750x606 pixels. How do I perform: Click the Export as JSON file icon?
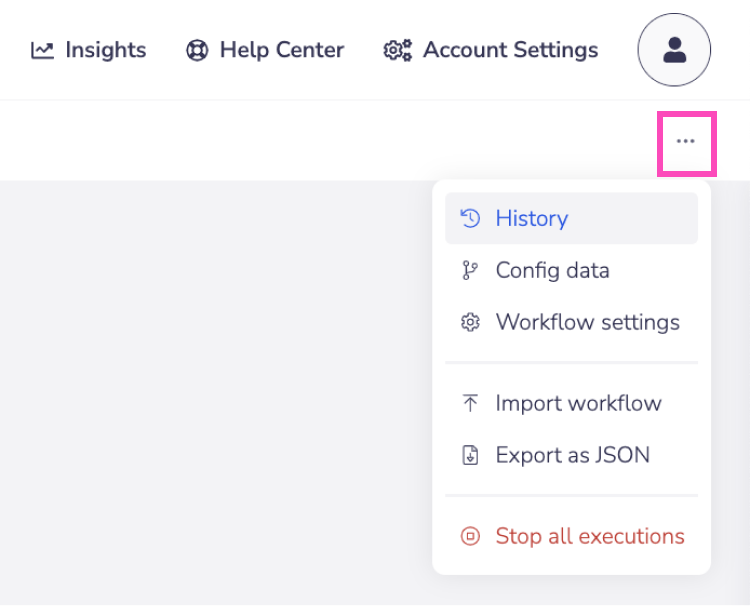point(470,455)
